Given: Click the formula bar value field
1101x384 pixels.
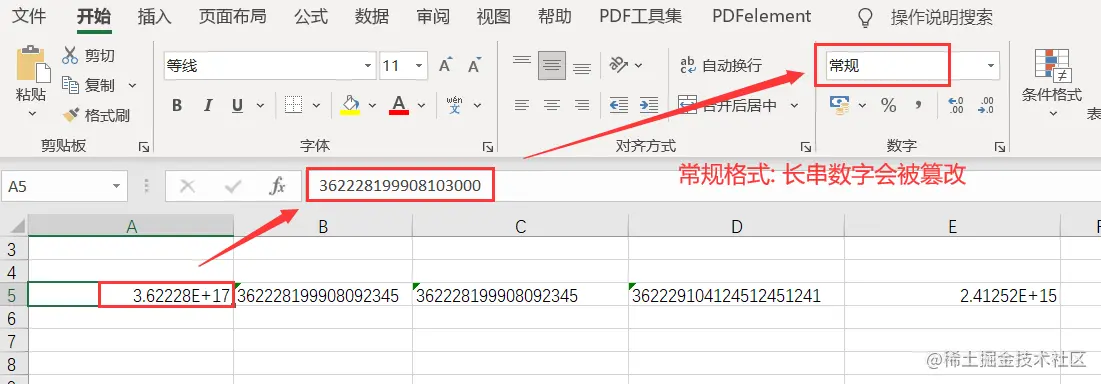Looking at the screenshot, I should pos(702,186).
